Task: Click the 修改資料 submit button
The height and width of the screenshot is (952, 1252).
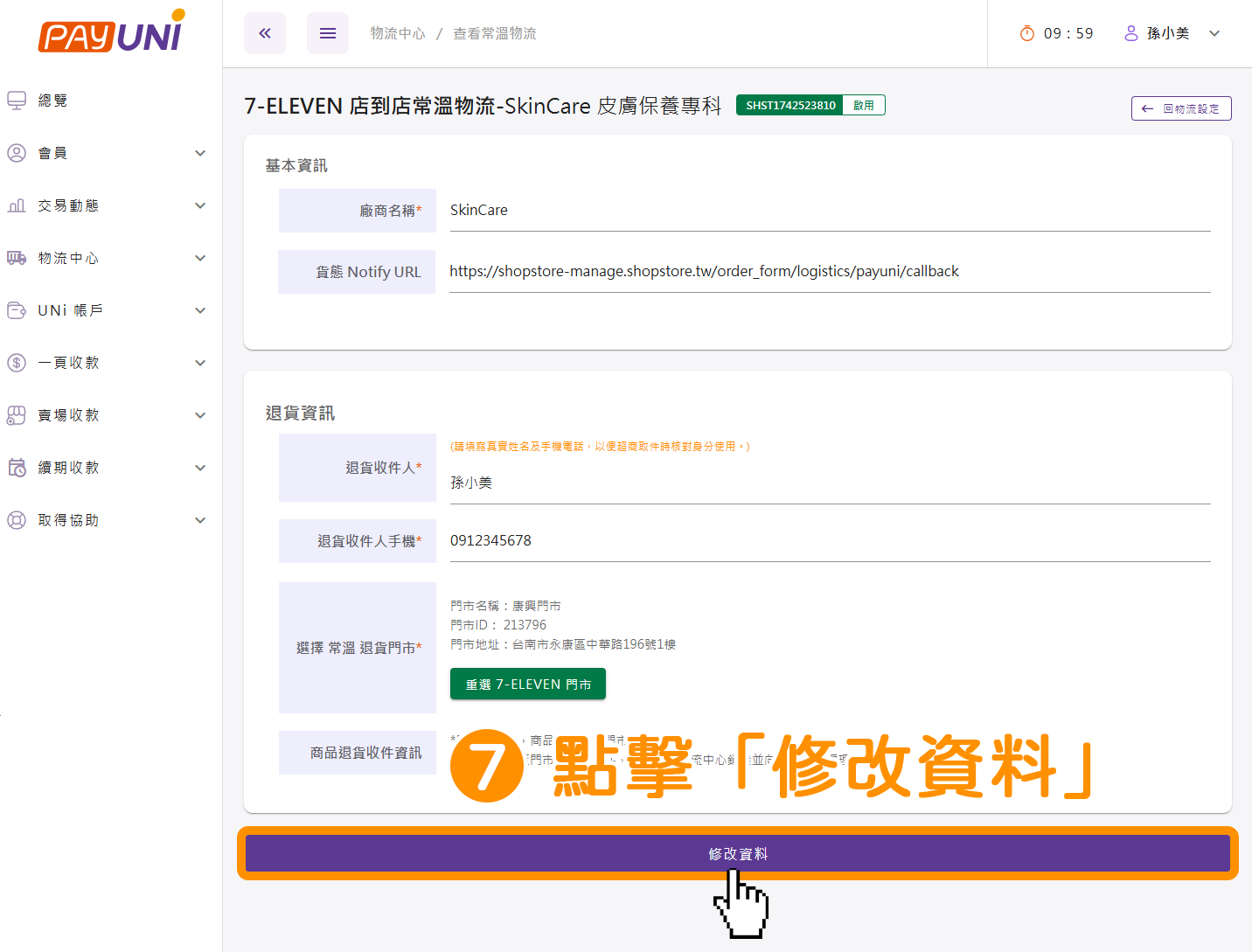Action: [738, 853]
